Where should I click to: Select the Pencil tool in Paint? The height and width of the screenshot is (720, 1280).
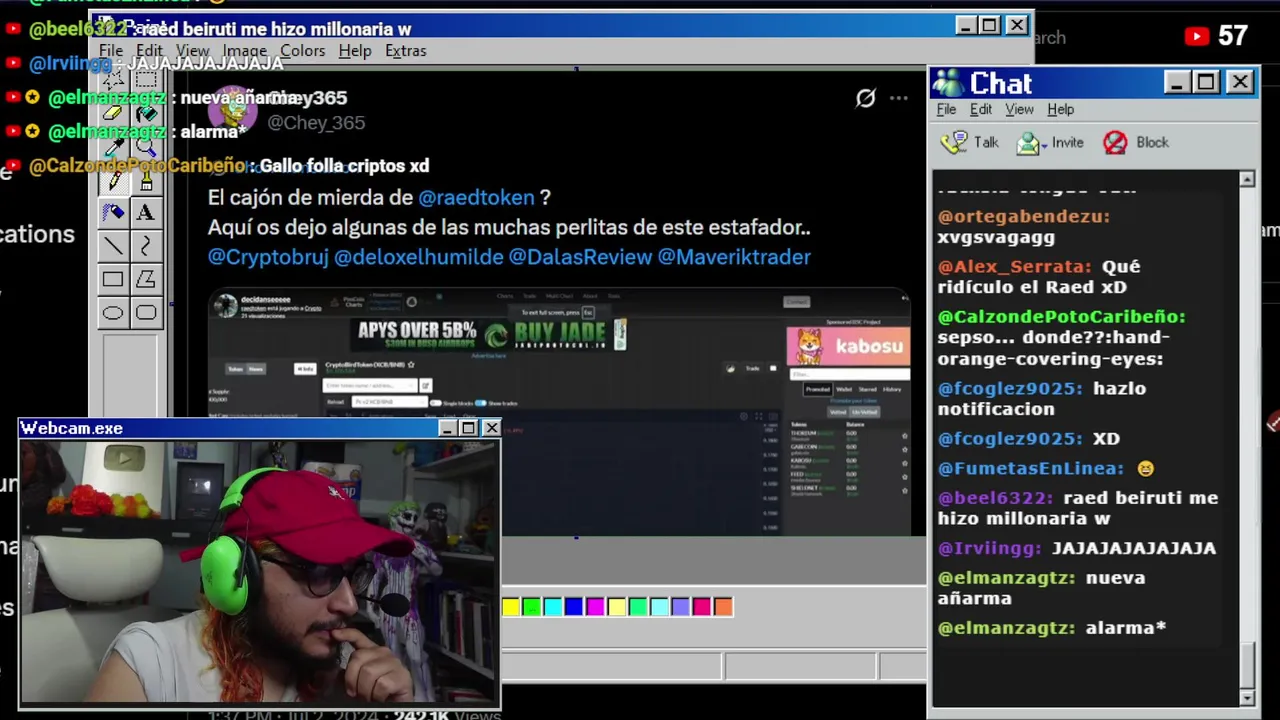click(x=113, y=180)
